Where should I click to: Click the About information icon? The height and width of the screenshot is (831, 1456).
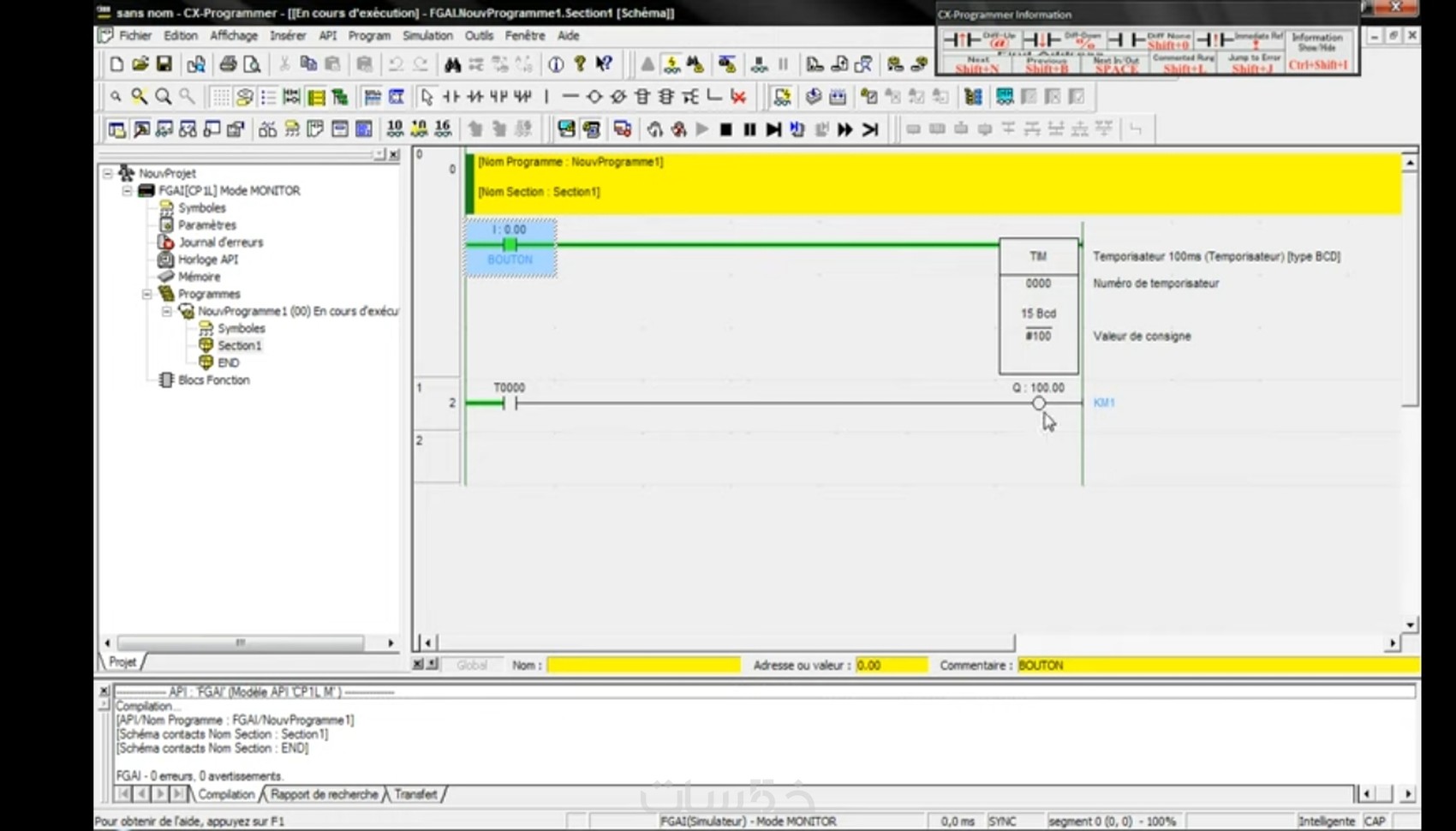coord(556,64)
